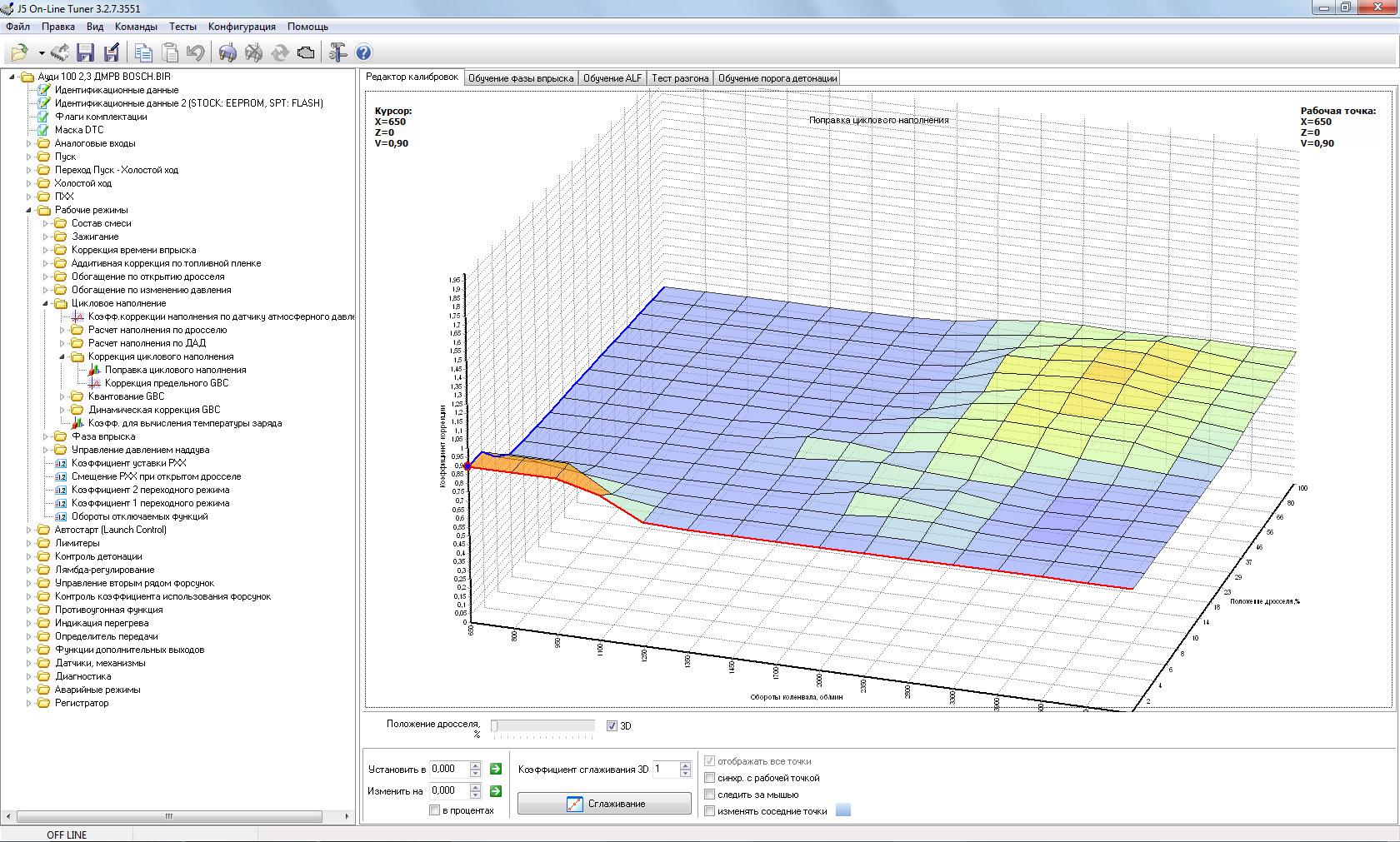This screenshot has height=842, width=1400.
Task: Open the Файл menu
Action: (17, 27)
